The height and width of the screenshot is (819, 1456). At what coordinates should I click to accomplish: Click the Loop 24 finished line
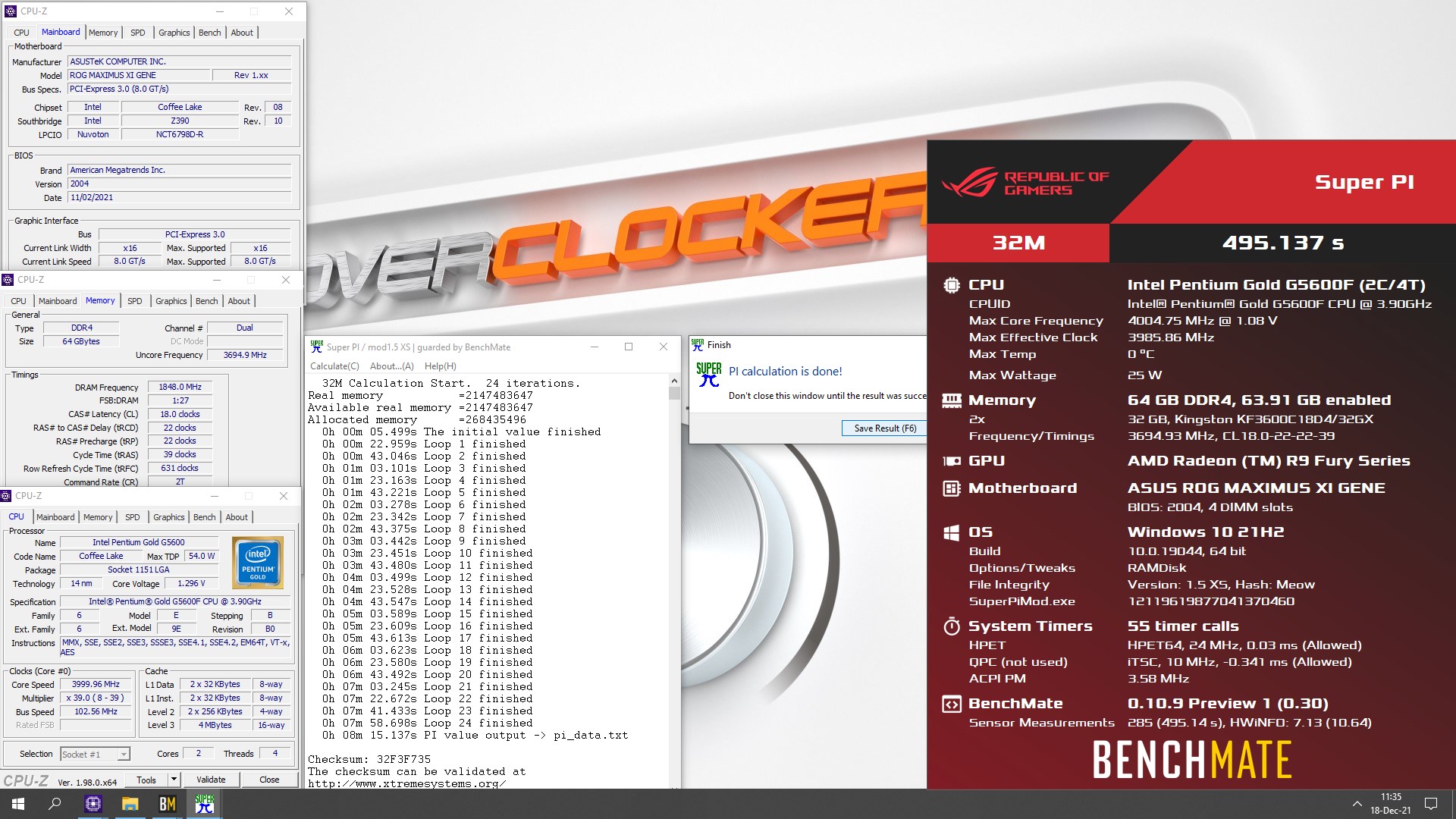tap(427, 723)
